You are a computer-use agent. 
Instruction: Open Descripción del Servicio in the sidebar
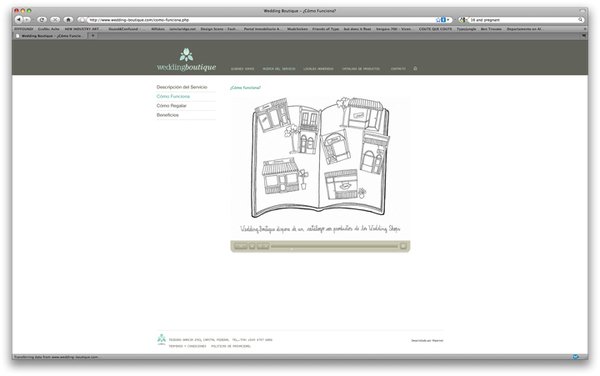(182, 87)
